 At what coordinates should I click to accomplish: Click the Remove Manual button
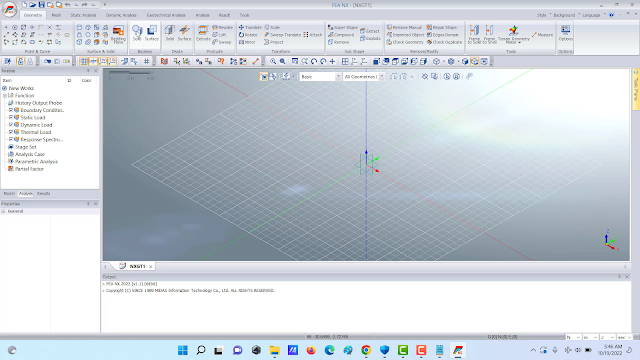pyautogui.click(x=404, y=27)
